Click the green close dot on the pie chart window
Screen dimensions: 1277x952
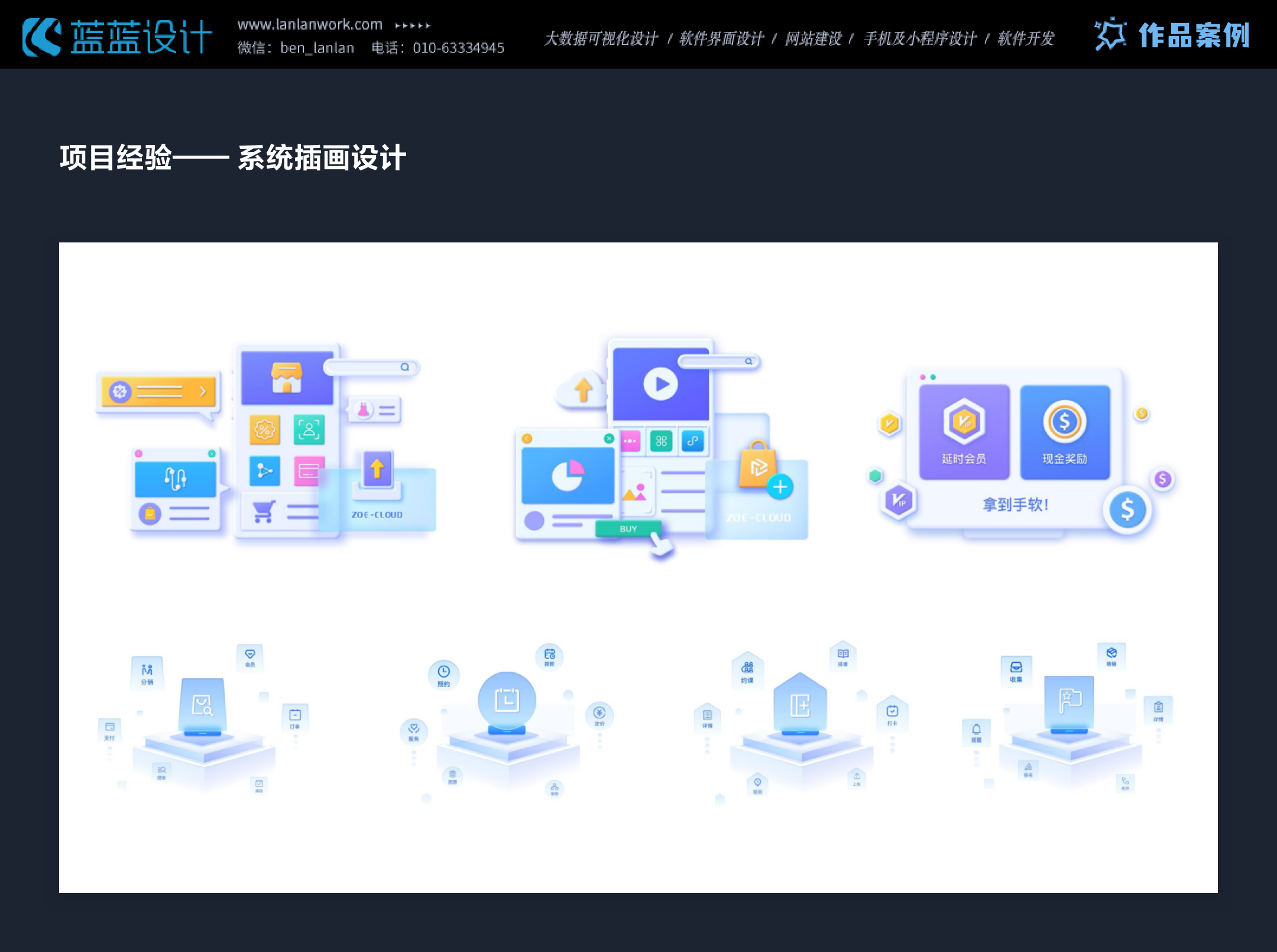[609, 438]
